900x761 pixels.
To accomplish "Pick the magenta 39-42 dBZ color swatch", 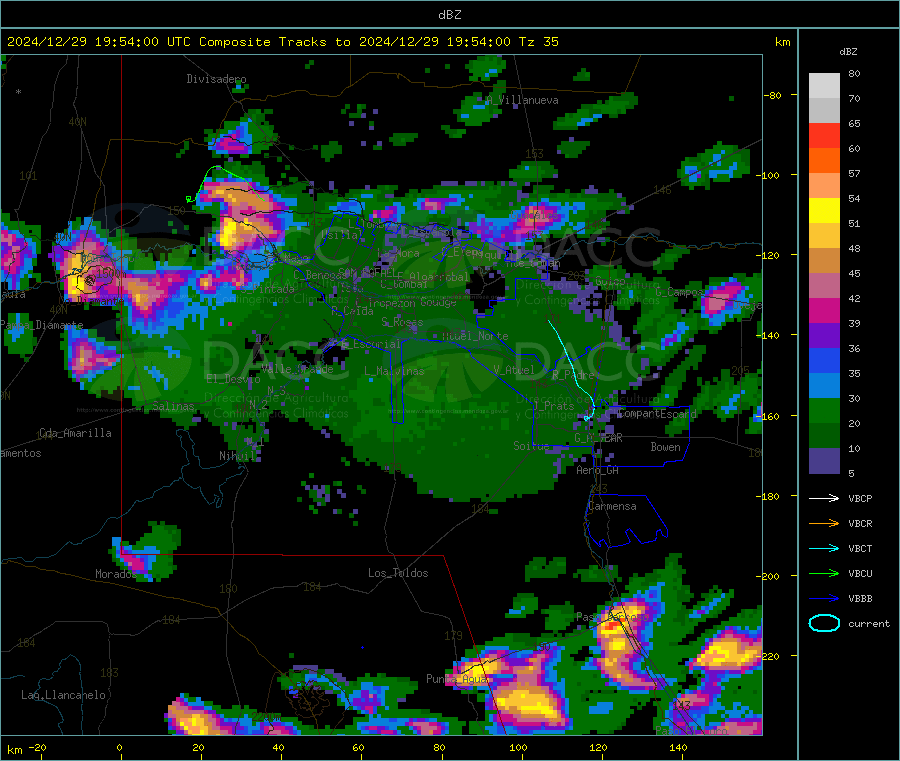I will pos(824,310).
